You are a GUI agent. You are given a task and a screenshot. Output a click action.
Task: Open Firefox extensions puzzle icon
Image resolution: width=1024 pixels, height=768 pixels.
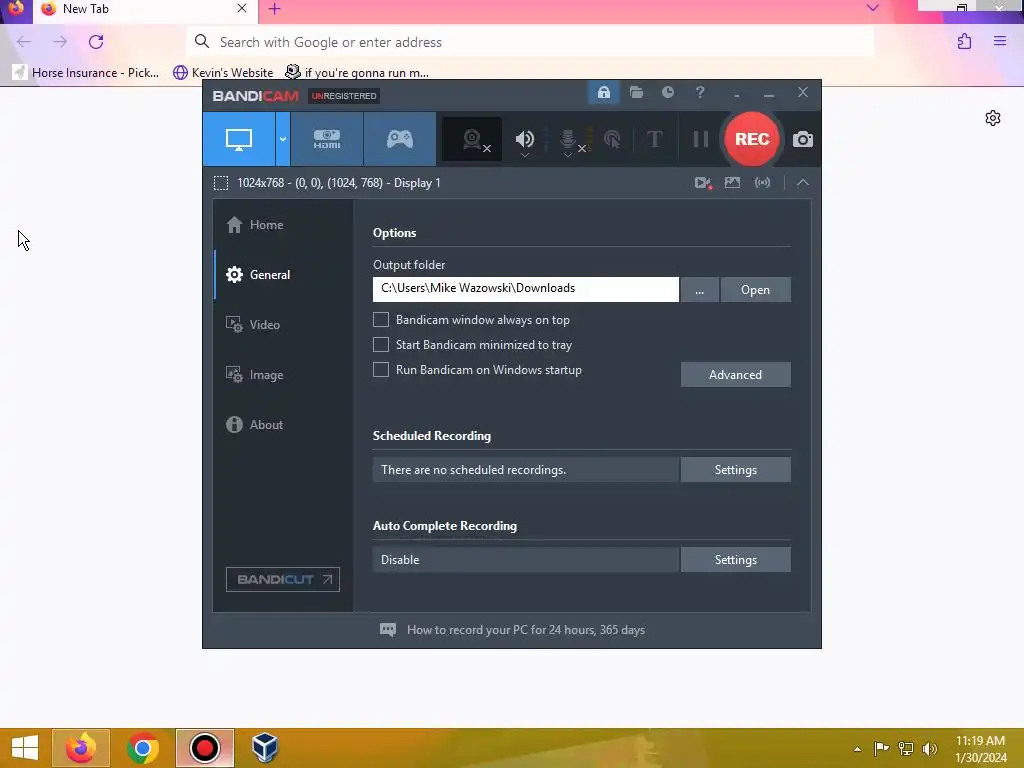(964, 42)
